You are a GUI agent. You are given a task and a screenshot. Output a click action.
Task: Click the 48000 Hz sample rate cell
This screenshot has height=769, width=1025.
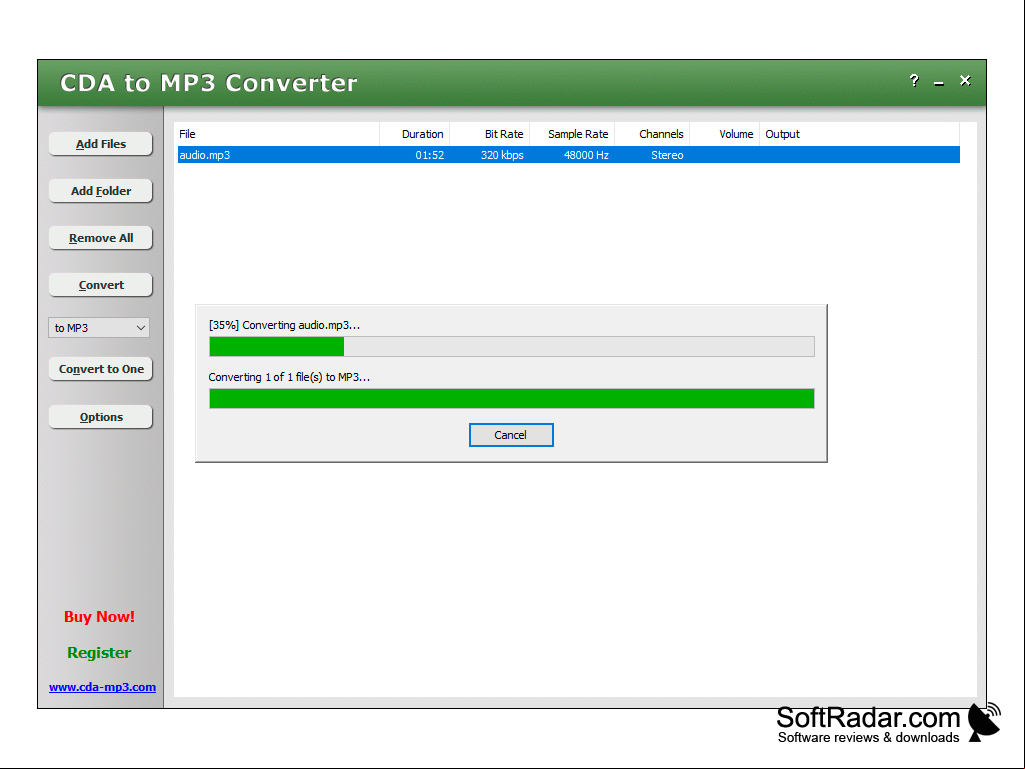tap(586, 155)
